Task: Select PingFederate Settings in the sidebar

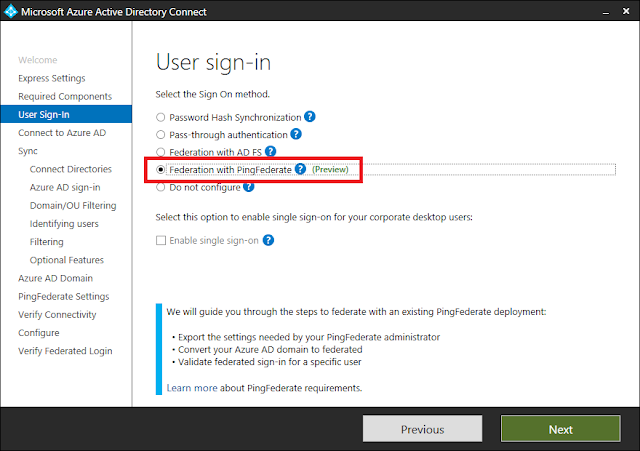Action: point(64,297)
